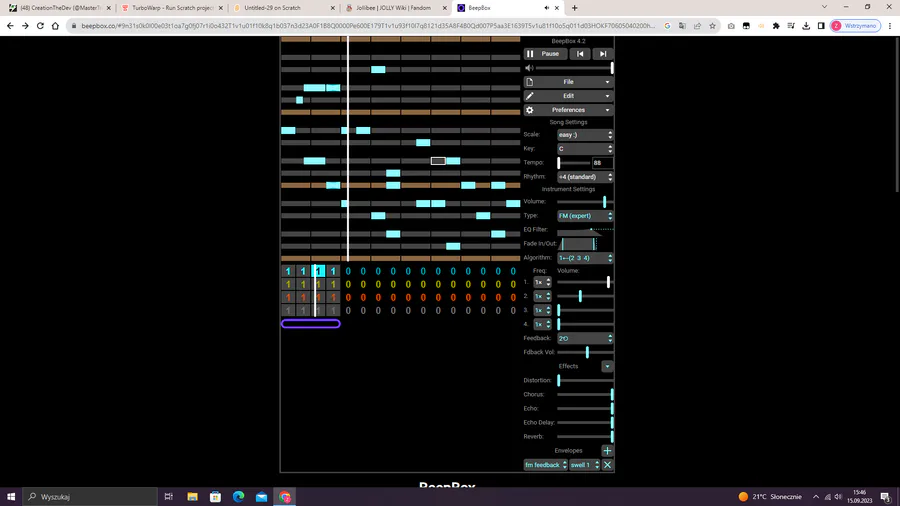Go to browser home page

coord(55,26)
